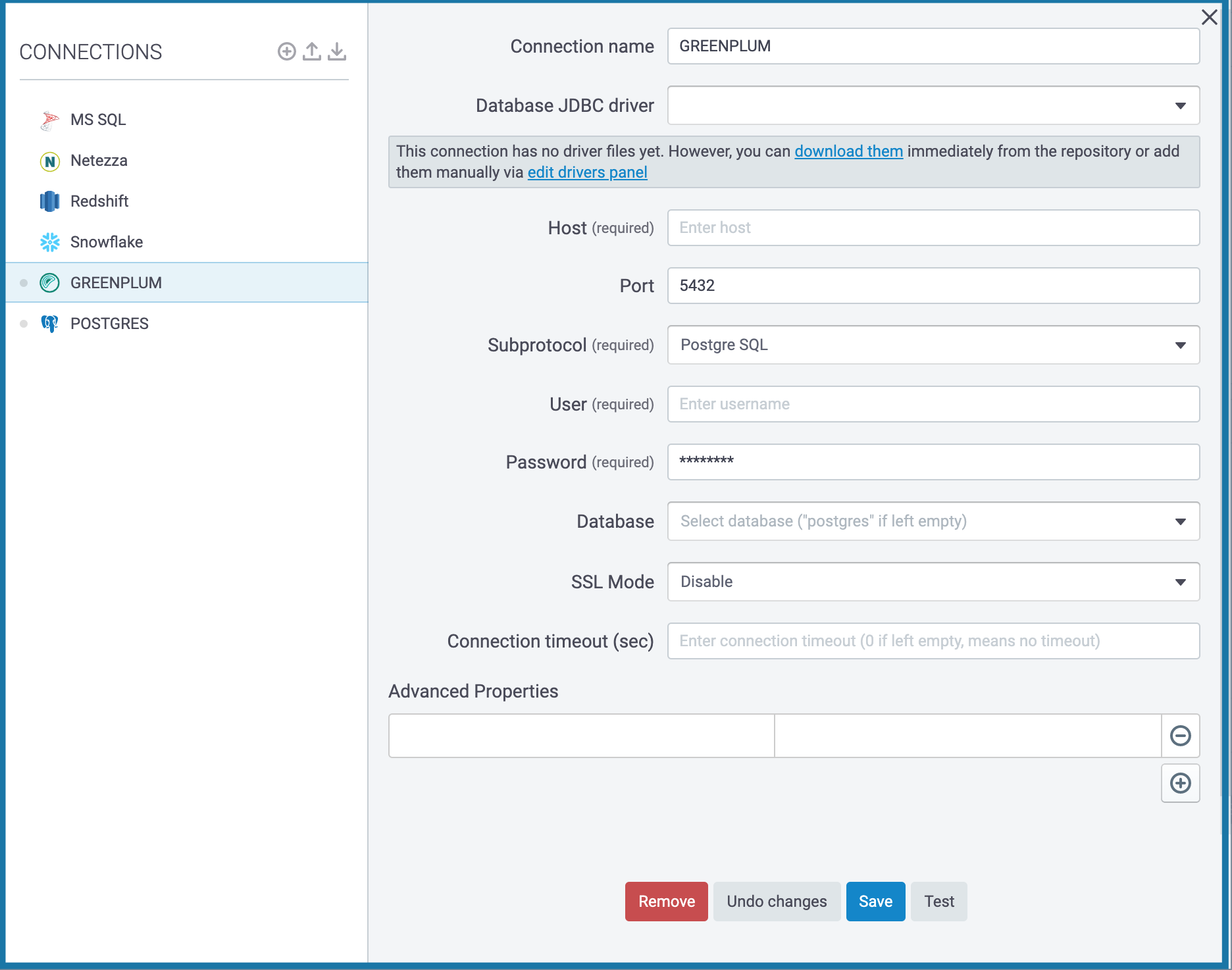
Task: Click the upload connections icon
Action: point(312,51)
